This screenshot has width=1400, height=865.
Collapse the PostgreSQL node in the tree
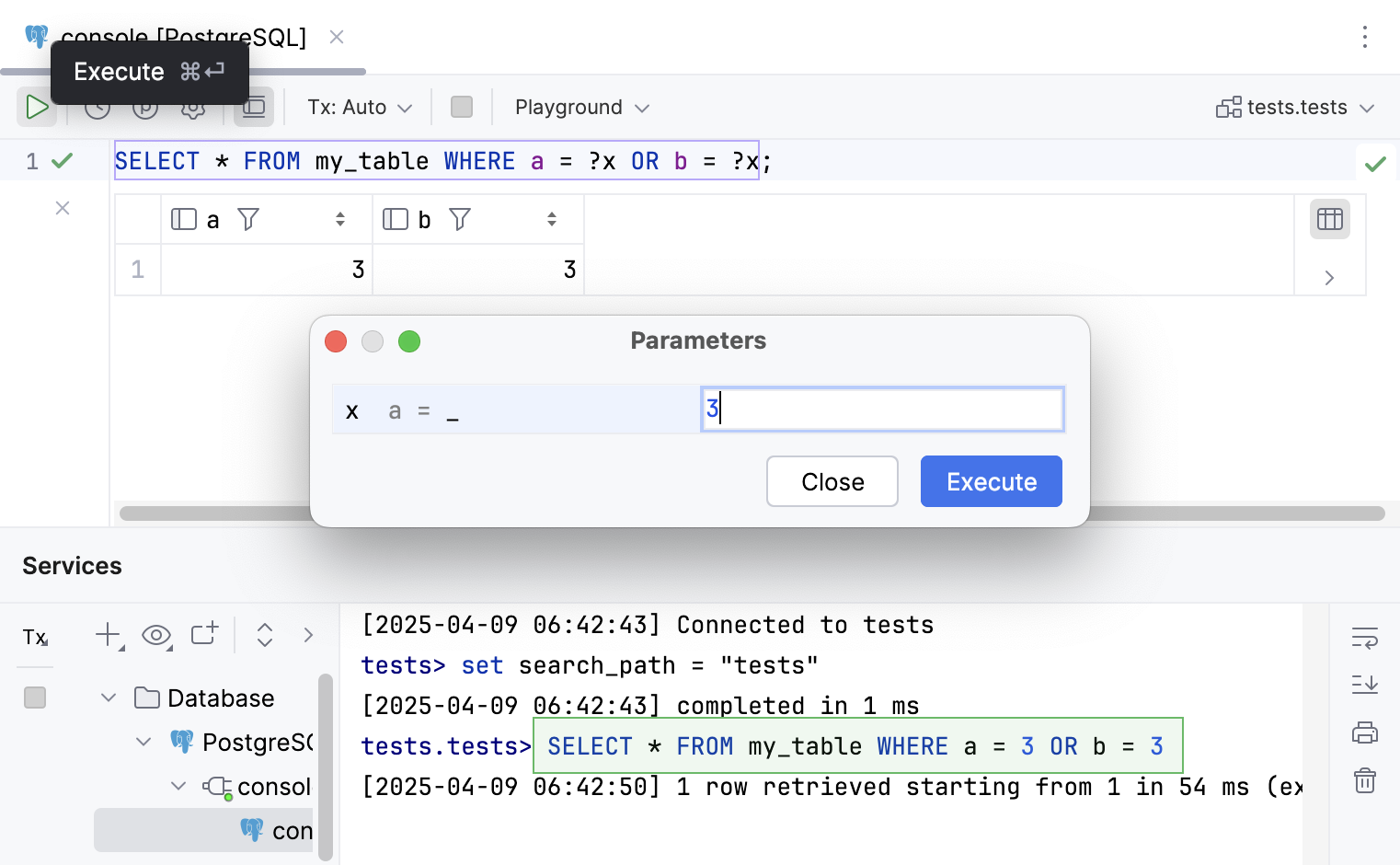(143, 742)
